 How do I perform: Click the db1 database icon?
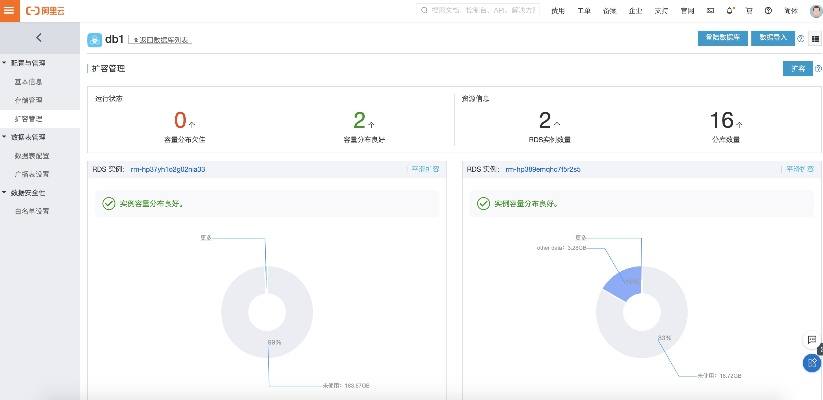point(93,39)
